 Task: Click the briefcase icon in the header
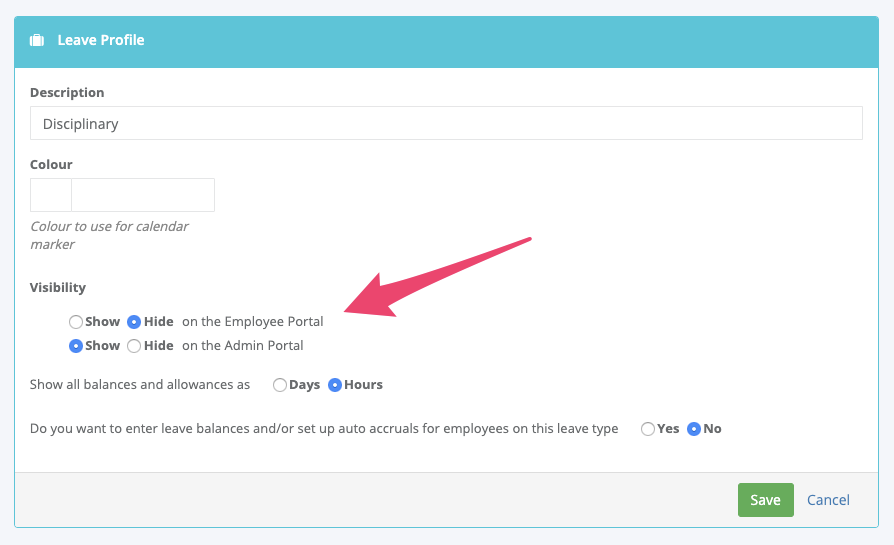37,40
